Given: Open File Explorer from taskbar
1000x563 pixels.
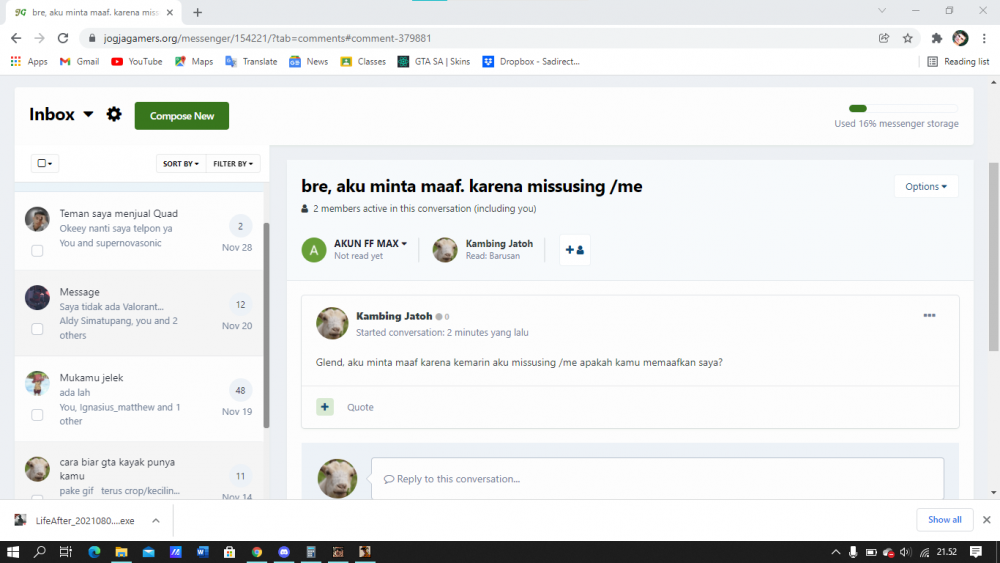Looking at the screenshot, I should tap(121, 552).
